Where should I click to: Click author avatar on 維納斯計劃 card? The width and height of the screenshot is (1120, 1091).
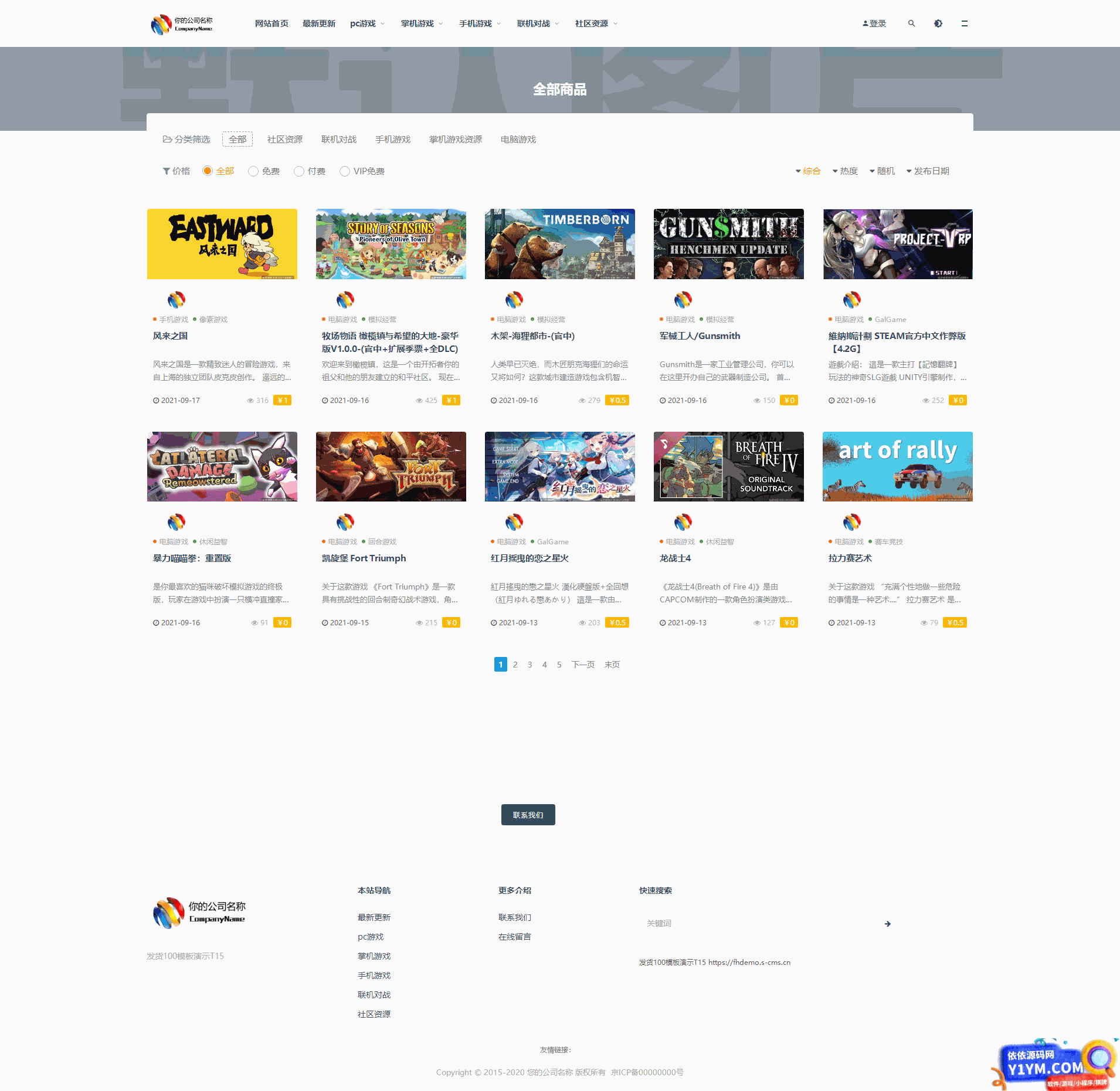[852, 300]
